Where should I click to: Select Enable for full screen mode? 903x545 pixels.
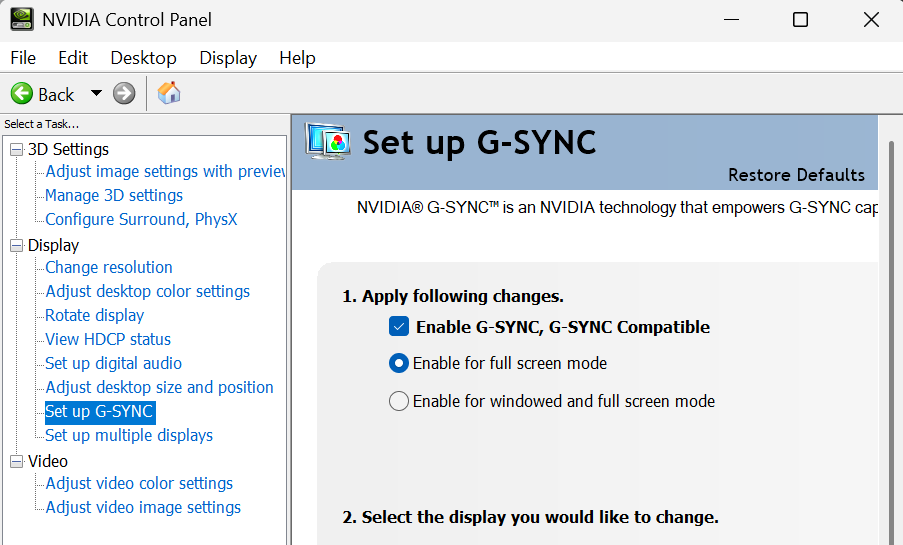point(399,364)
